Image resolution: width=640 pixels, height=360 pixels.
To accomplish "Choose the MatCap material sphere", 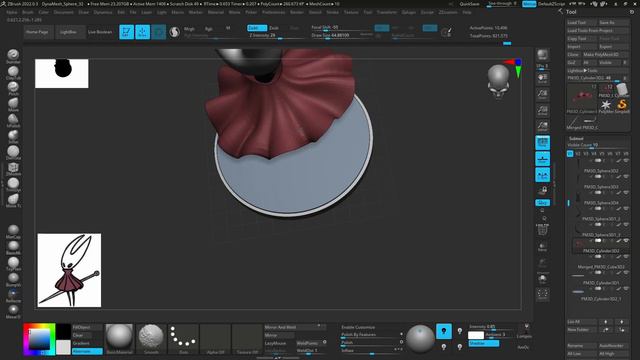I will point(13,231).
